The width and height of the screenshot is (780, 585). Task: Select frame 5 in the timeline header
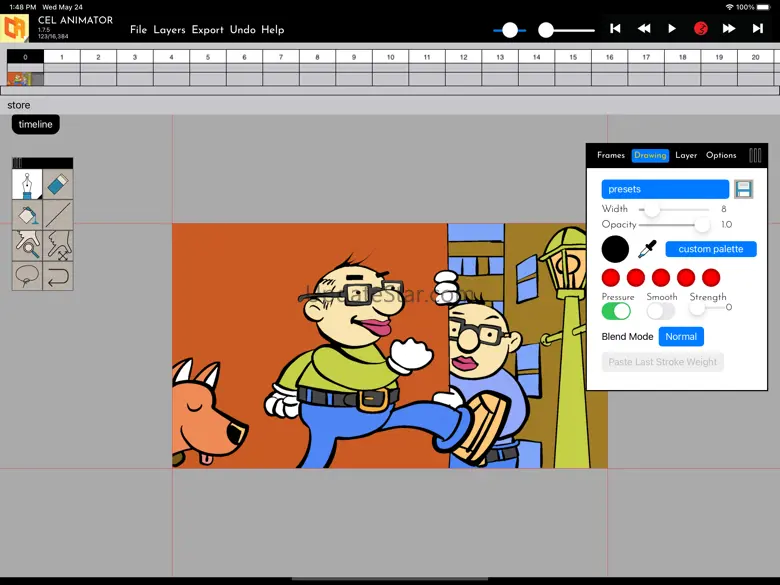pyautogui.click(x=208, y=57)
